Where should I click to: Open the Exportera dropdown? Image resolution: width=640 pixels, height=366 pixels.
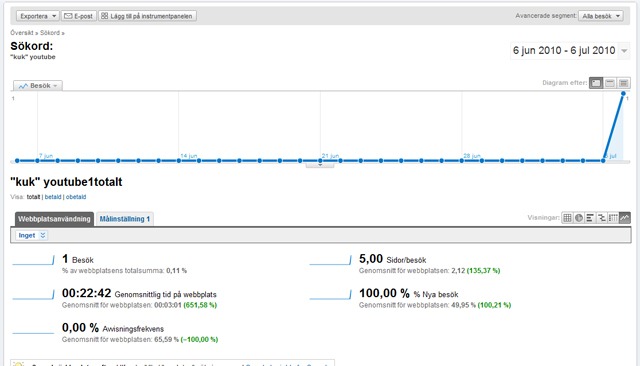pos(38,16)
